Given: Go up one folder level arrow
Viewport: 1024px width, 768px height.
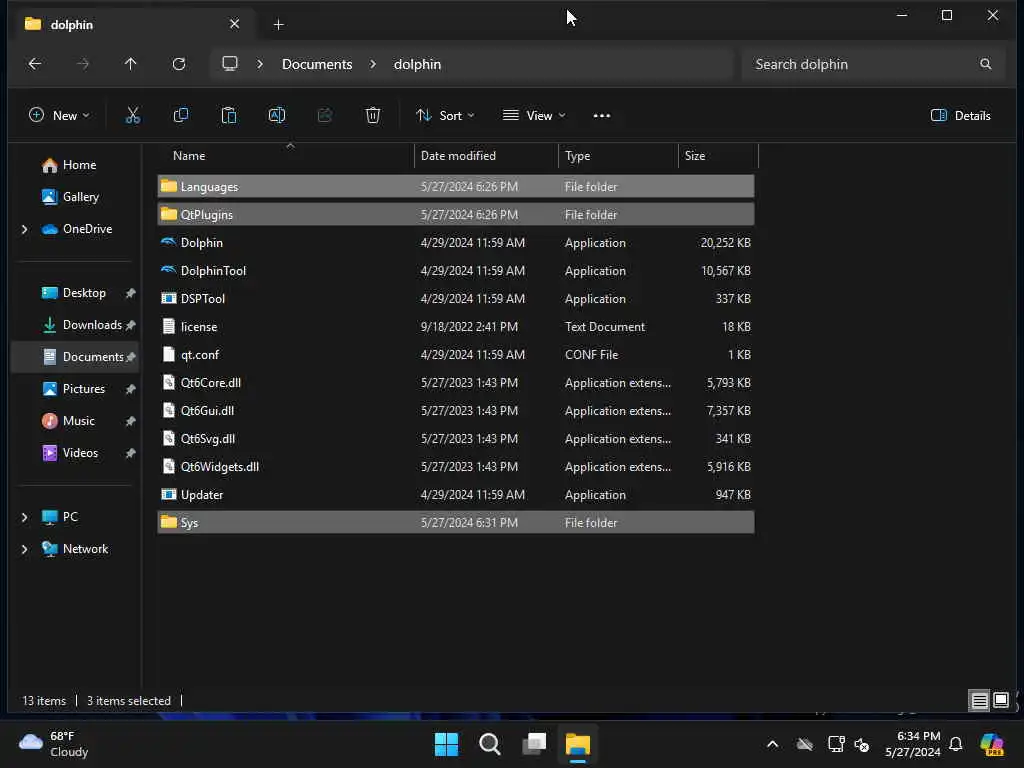Looking at the screenshot, I should (x=131, y=64).
